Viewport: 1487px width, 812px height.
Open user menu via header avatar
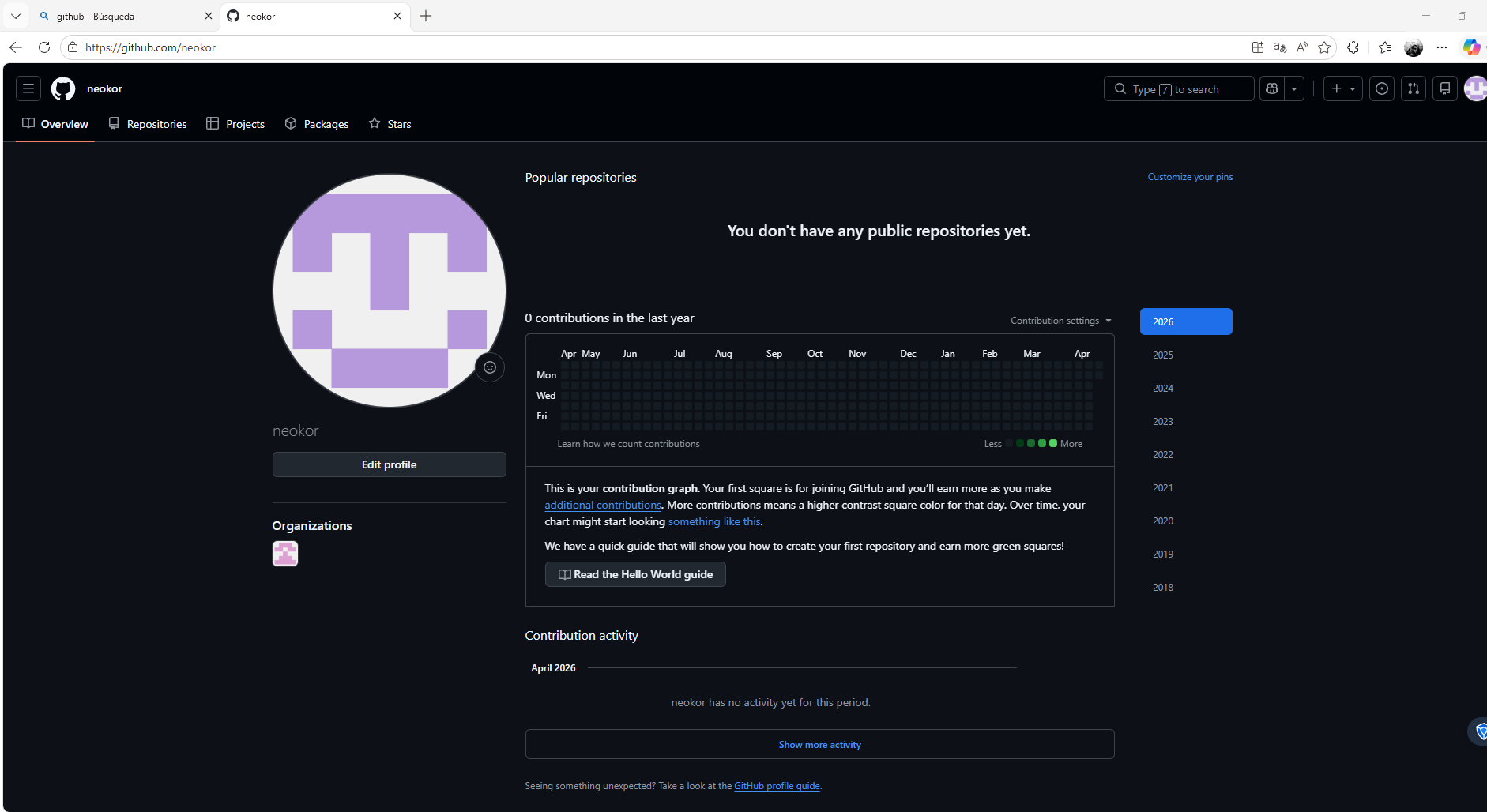tap(1476, 88)
